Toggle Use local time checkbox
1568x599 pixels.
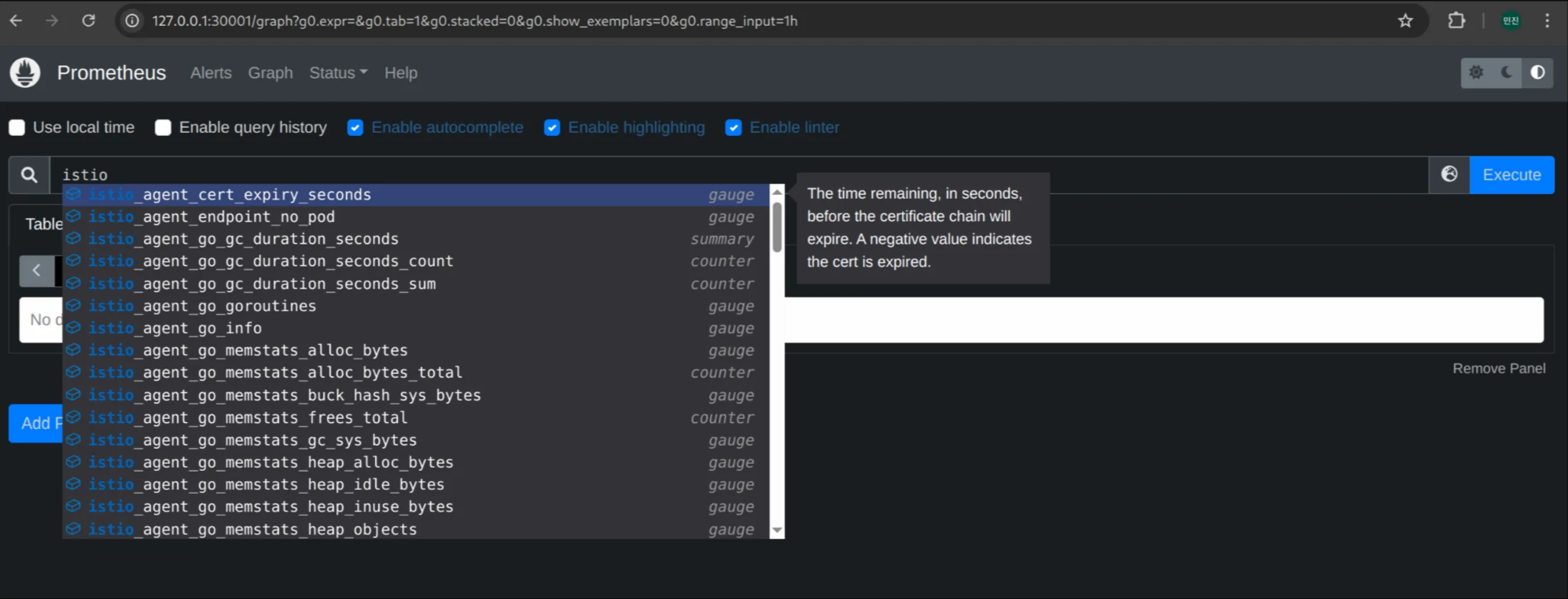(17, 127)
